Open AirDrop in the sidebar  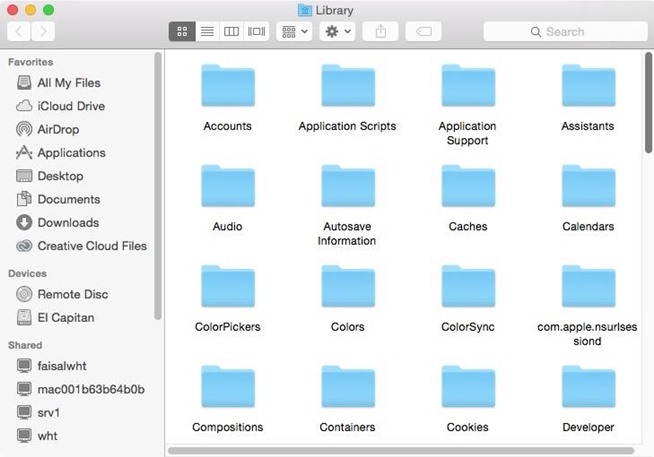coord(57,129)
